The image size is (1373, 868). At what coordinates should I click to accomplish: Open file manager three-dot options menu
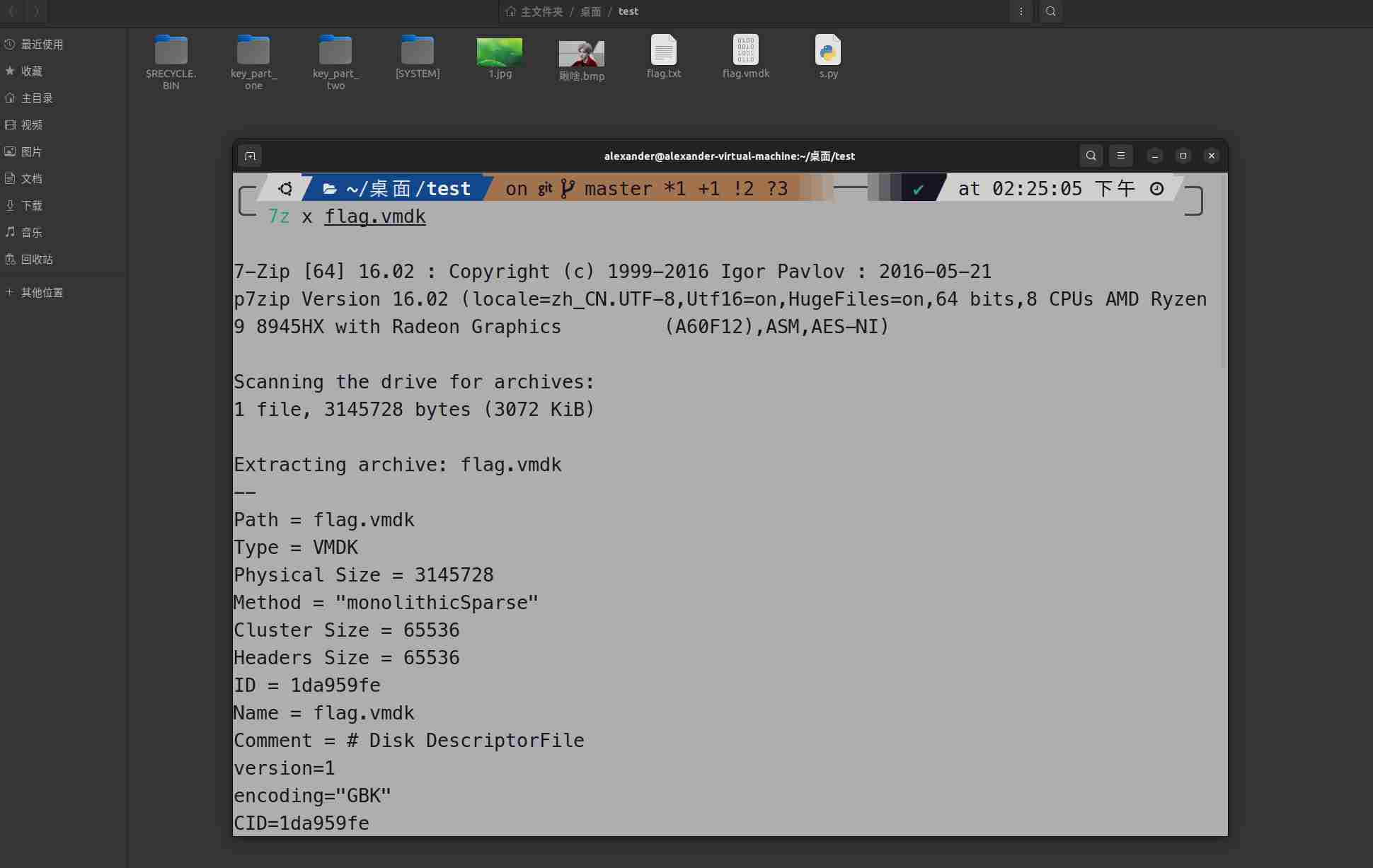tap(1021, 11)
